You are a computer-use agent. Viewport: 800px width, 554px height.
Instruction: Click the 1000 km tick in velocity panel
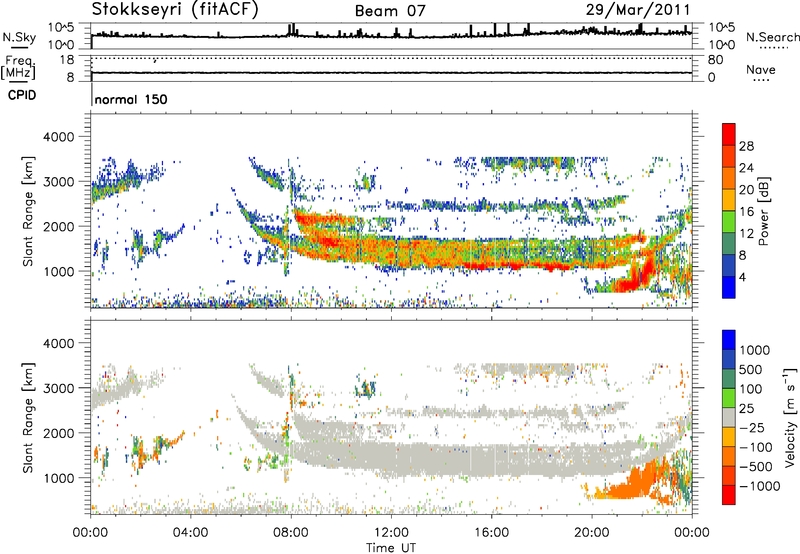coord(58,478)
